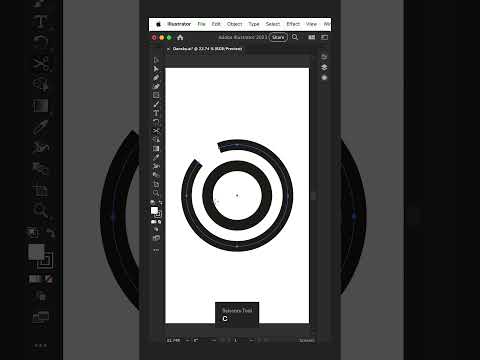The image size is (480, 360).
Task: Click the Share button
Action: (278, 37)
